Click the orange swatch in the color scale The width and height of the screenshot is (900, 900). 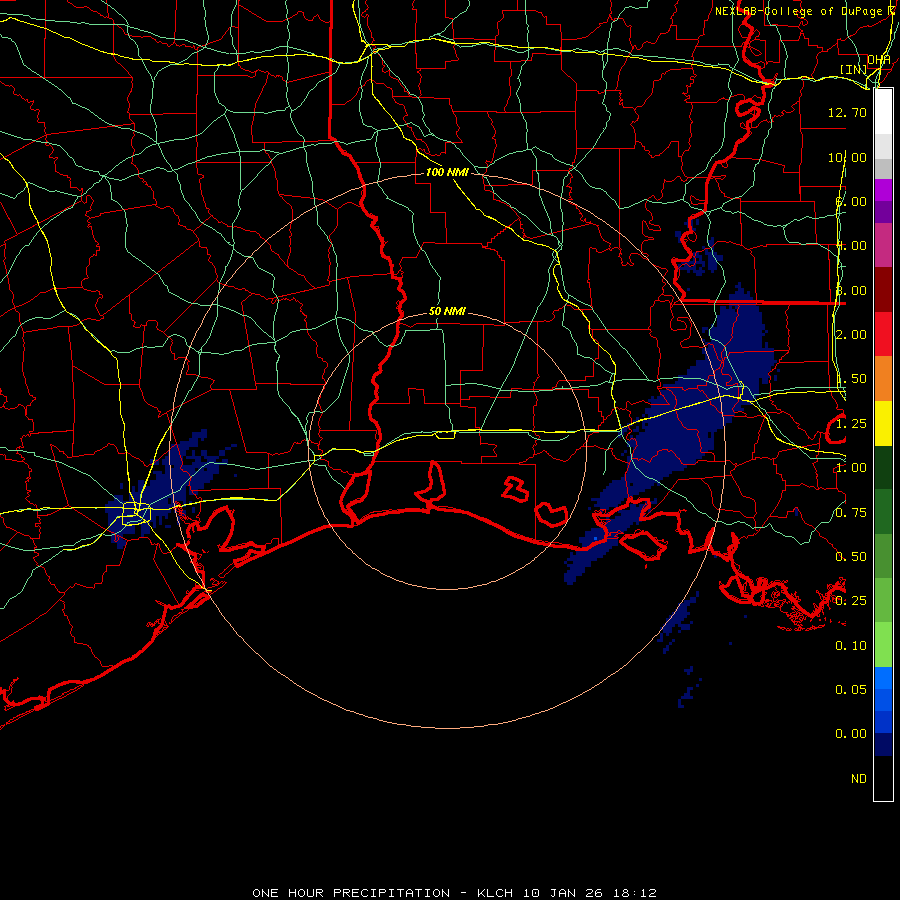(x=883, y=379)
